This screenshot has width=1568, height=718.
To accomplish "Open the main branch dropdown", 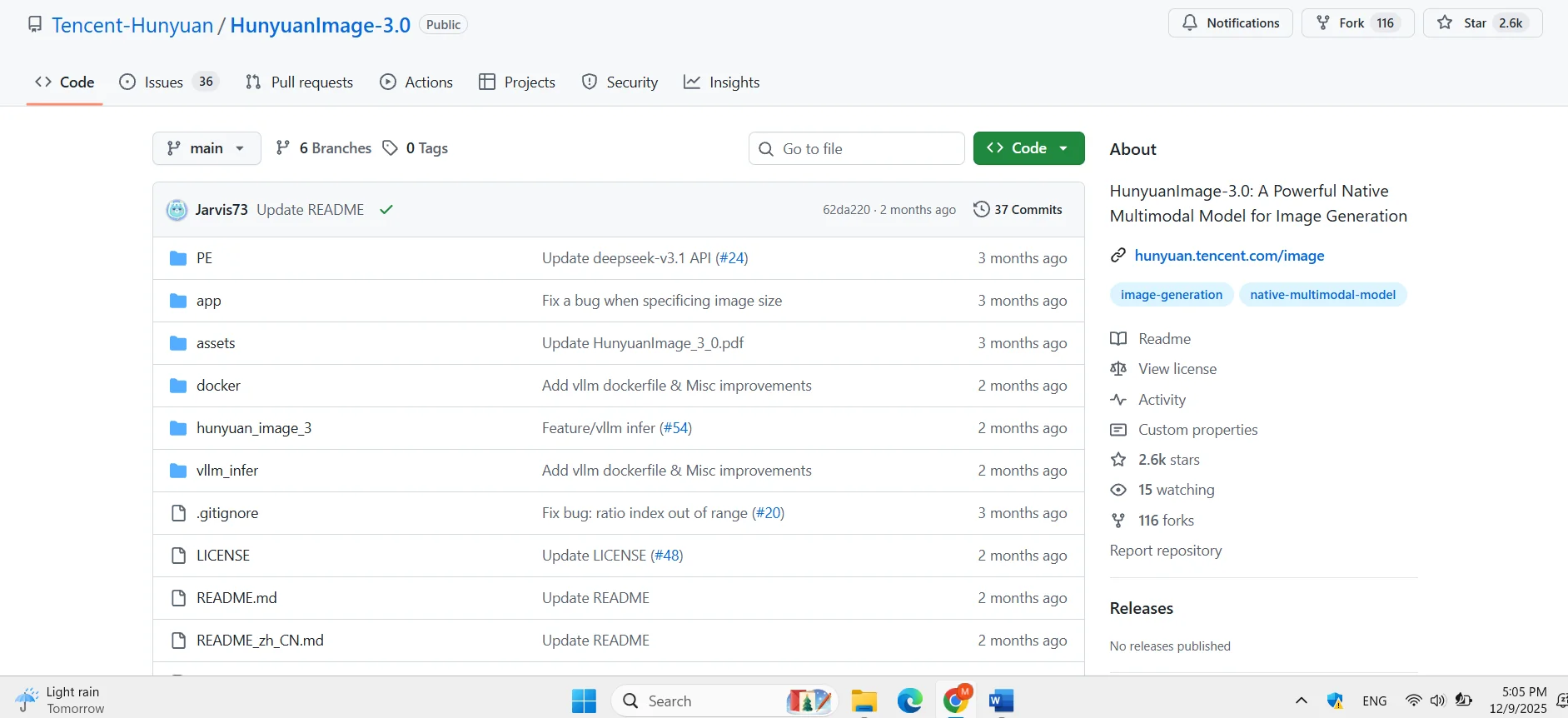I will tap(207, 148).
